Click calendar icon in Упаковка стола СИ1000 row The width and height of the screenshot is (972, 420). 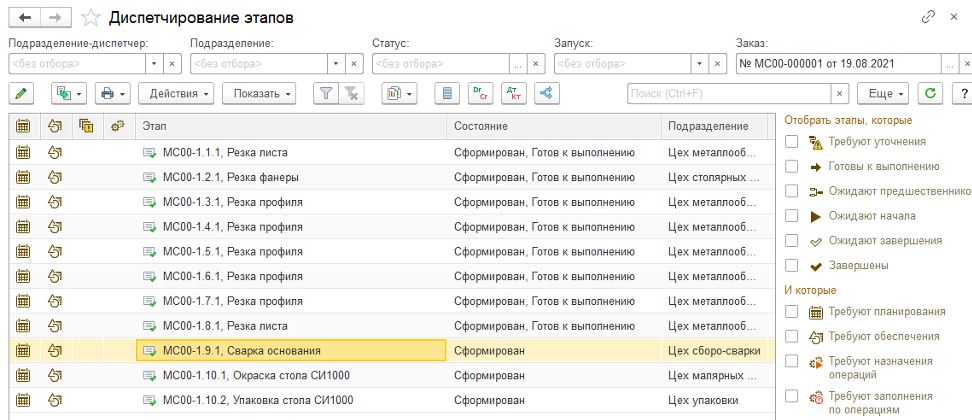[23, 400]
